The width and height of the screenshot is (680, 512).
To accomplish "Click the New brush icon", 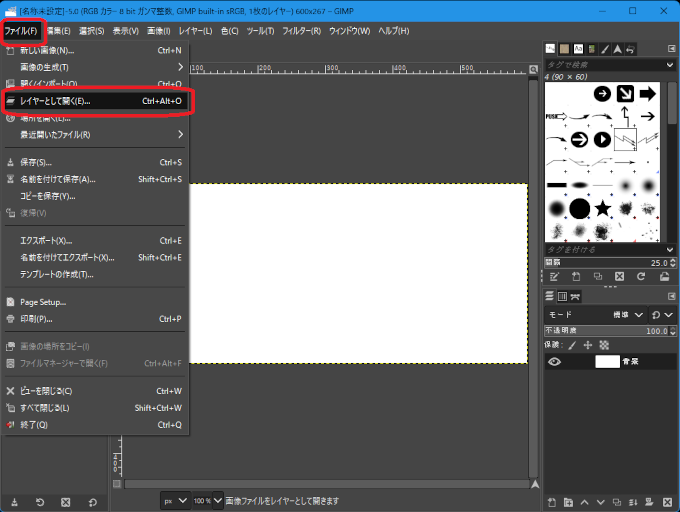I will 576,277.
